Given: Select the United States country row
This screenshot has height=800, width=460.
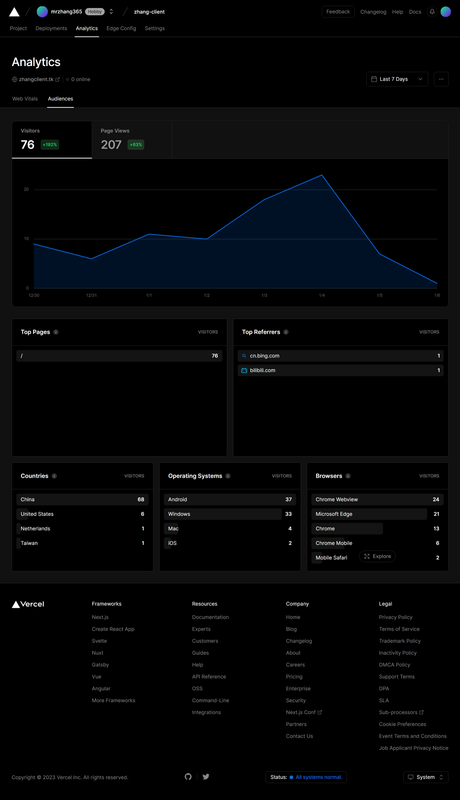Looking at the screenshot, I should [83, 514].
